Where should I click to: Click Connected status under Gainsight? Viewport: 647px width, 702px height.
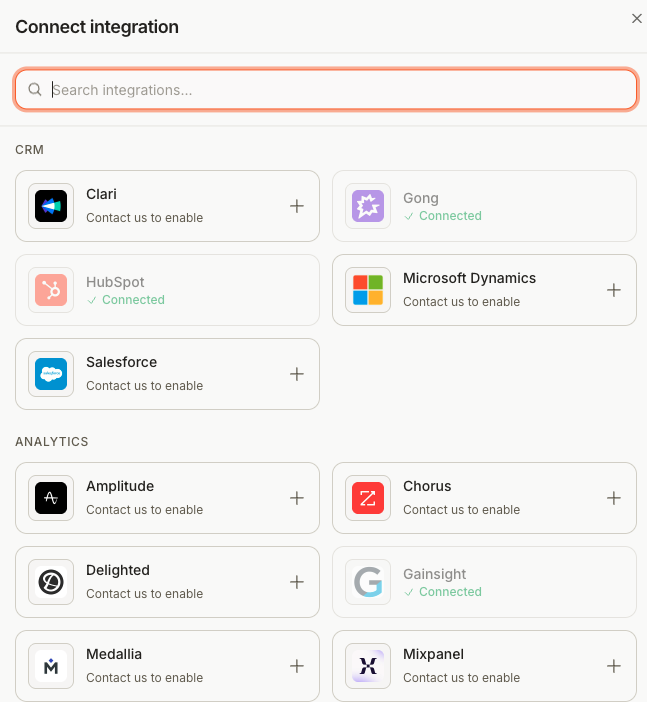443,592
